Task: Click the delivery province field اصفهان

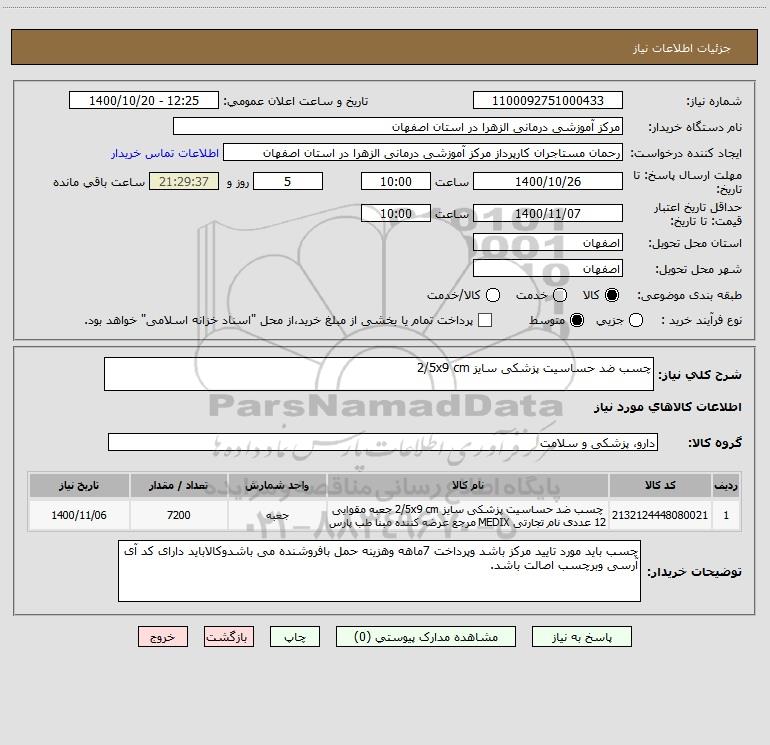Action: tap(548, 243)
